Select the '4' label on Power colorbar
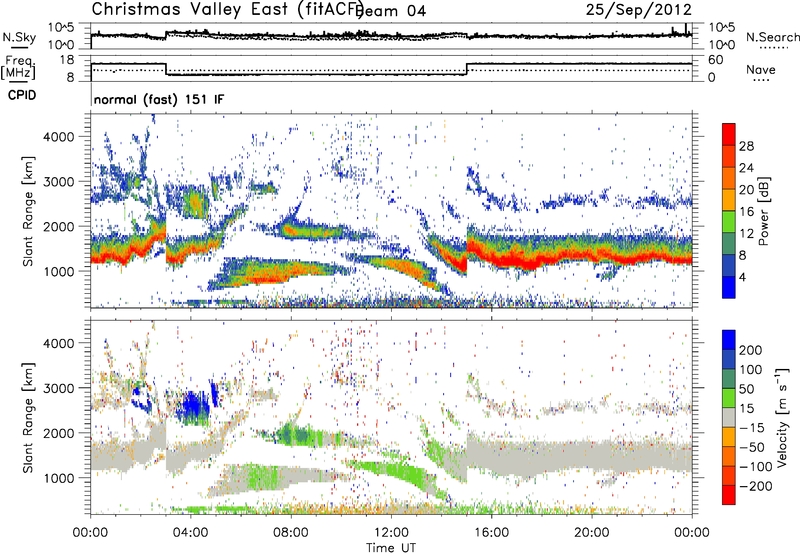This screenshot has height=554, width=800. coord(743,277)
